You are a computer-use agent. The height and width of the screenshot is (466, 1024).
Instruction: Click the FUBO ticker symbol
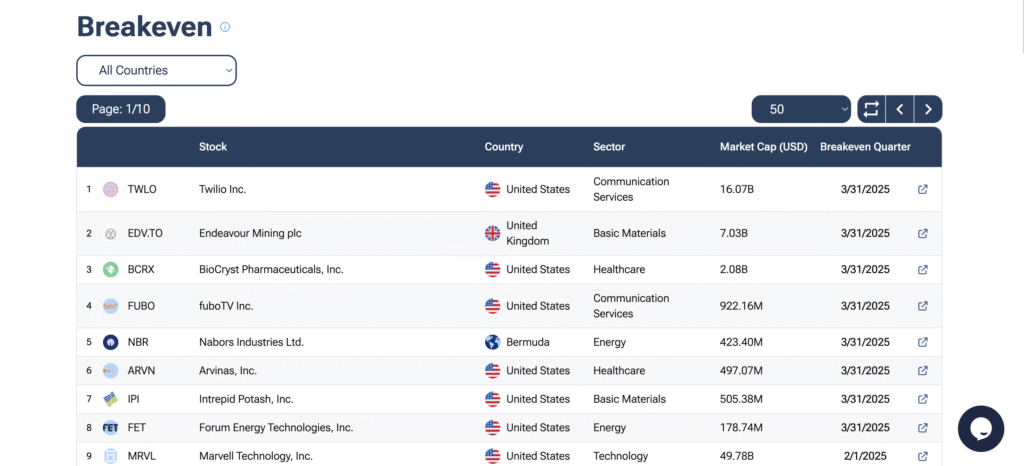(142, 306)
